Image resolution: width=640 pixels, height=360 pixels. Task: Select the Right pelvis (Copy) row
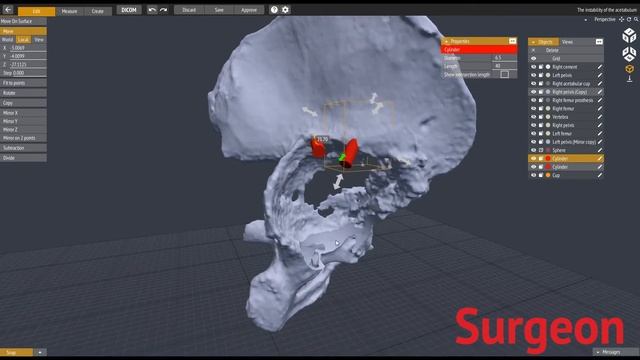coord(566,92)
